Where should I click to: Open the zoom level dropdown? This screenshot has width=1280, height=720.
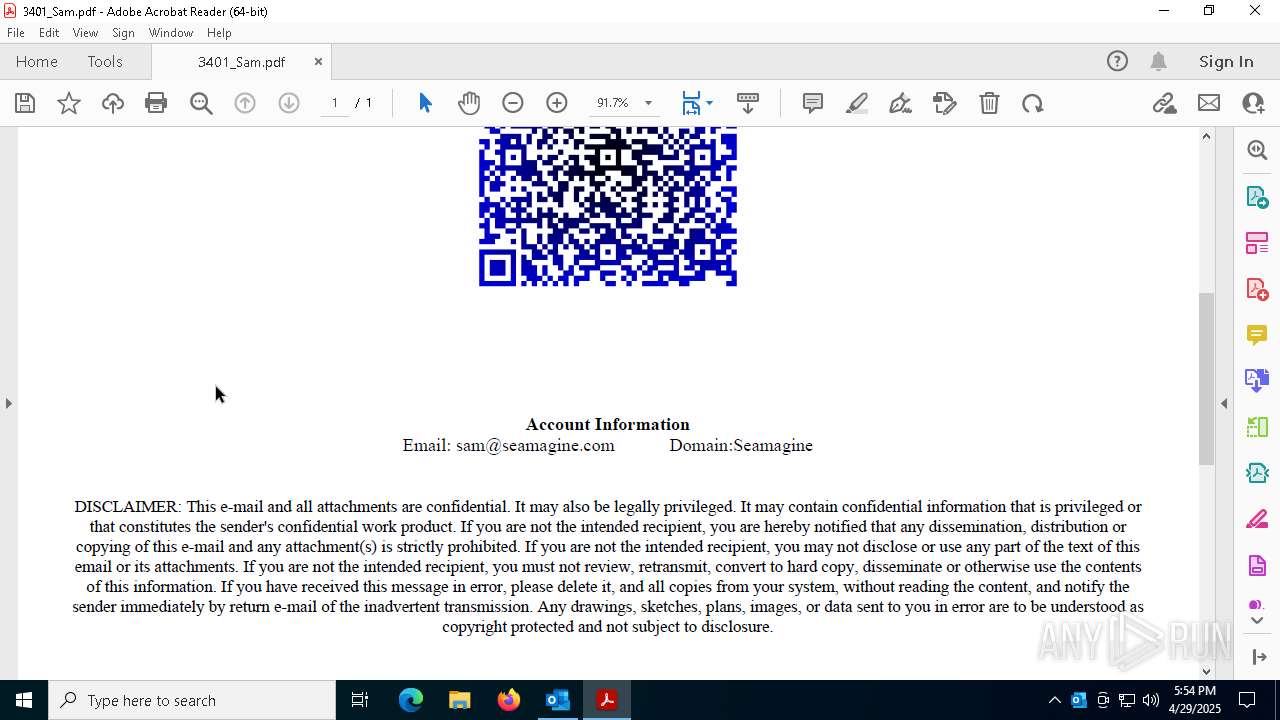648,103
